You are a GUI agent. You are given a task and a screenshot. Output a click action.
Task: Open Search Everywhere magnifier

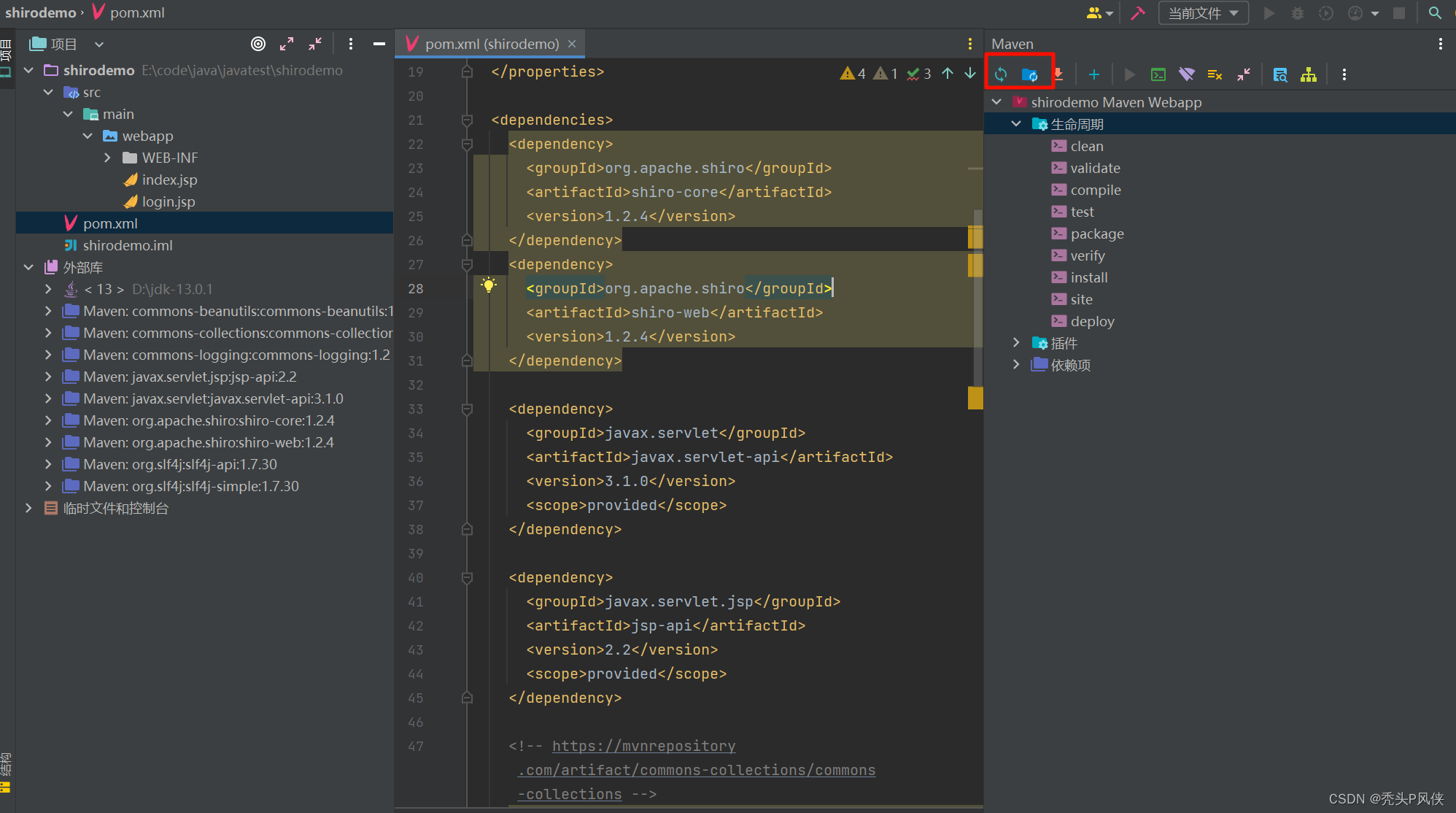pos(1435,13)
